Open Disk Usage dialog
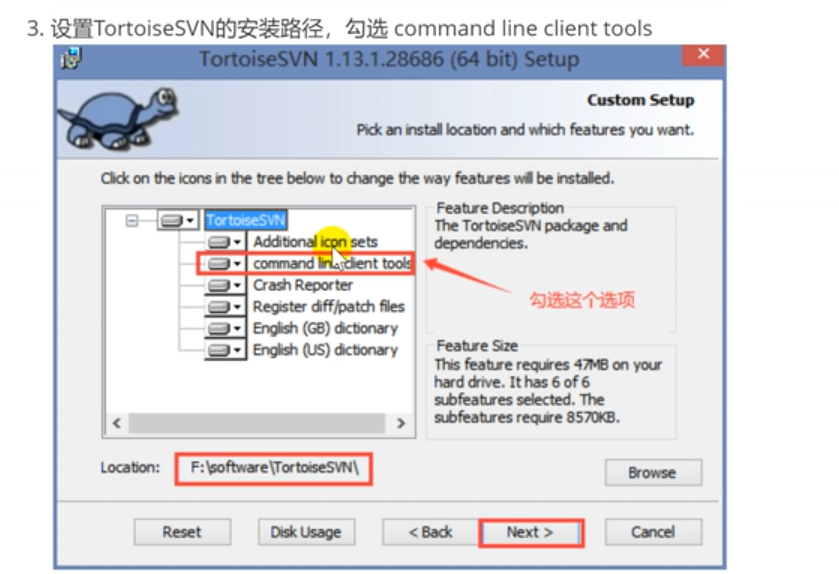This screenshot has height=574, width=839. pyautogui.click(x=306, y=532)
